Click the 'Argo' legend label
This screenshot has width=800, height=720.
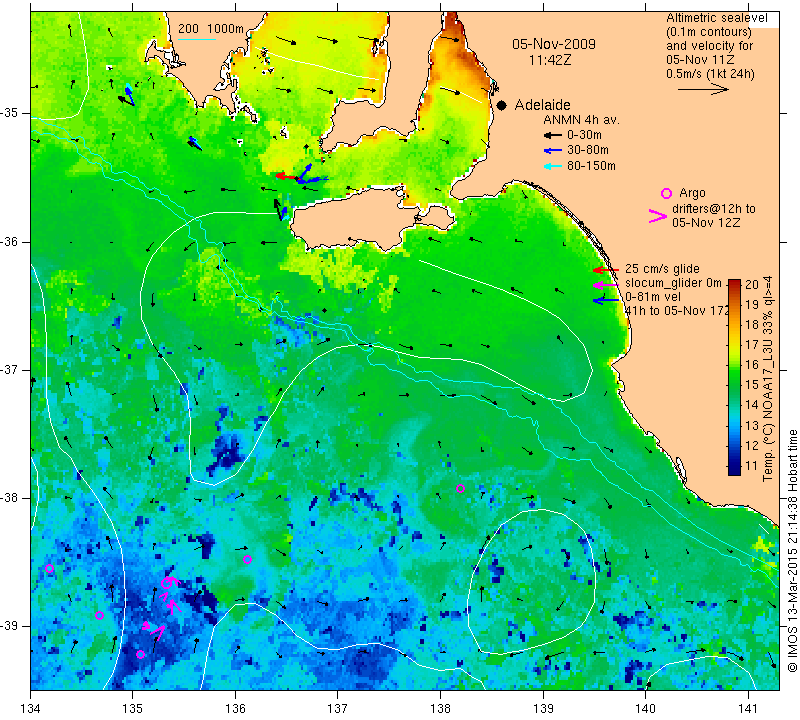click(692, 193)
